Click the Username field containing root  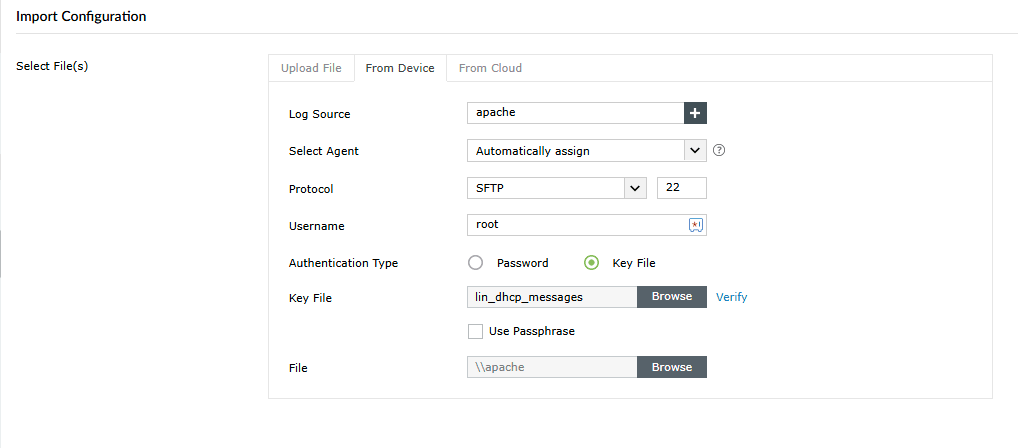(x=575, y=225)
